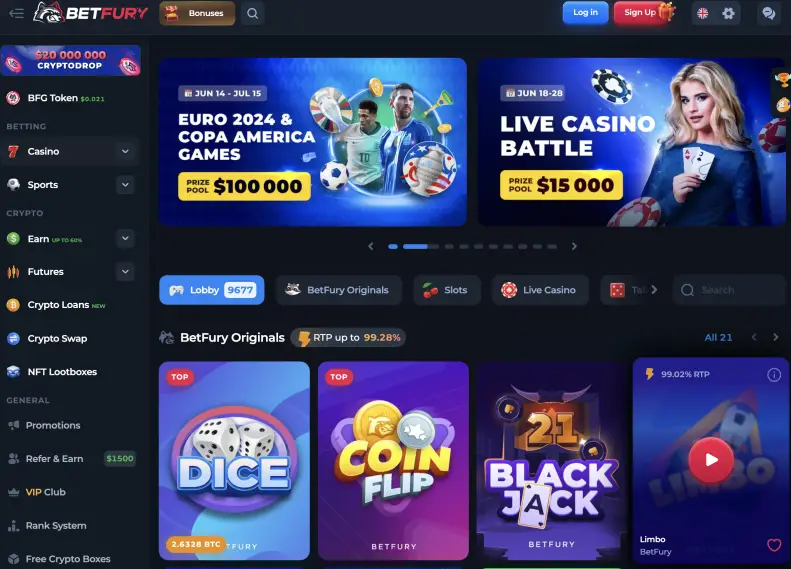
Task: Open the trophy icon at right edge
Action: tap(782, 80)
